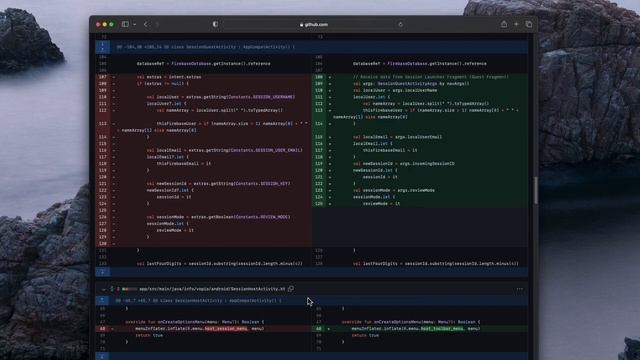Screen dimensions: 640x360
Task: Open the SessionHostActivity.kt options menu
Action: pos(520,289)
